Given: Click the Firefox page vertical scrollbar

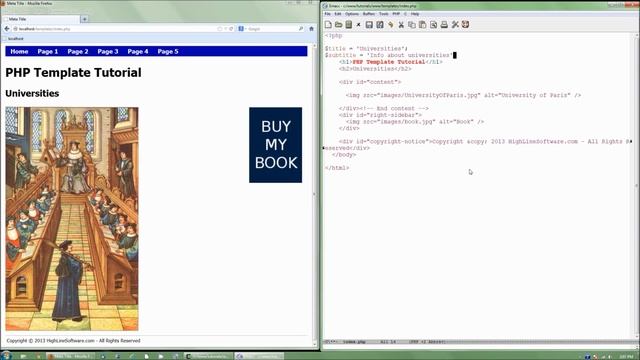Looking at the screenshot, I should [314, 195].
